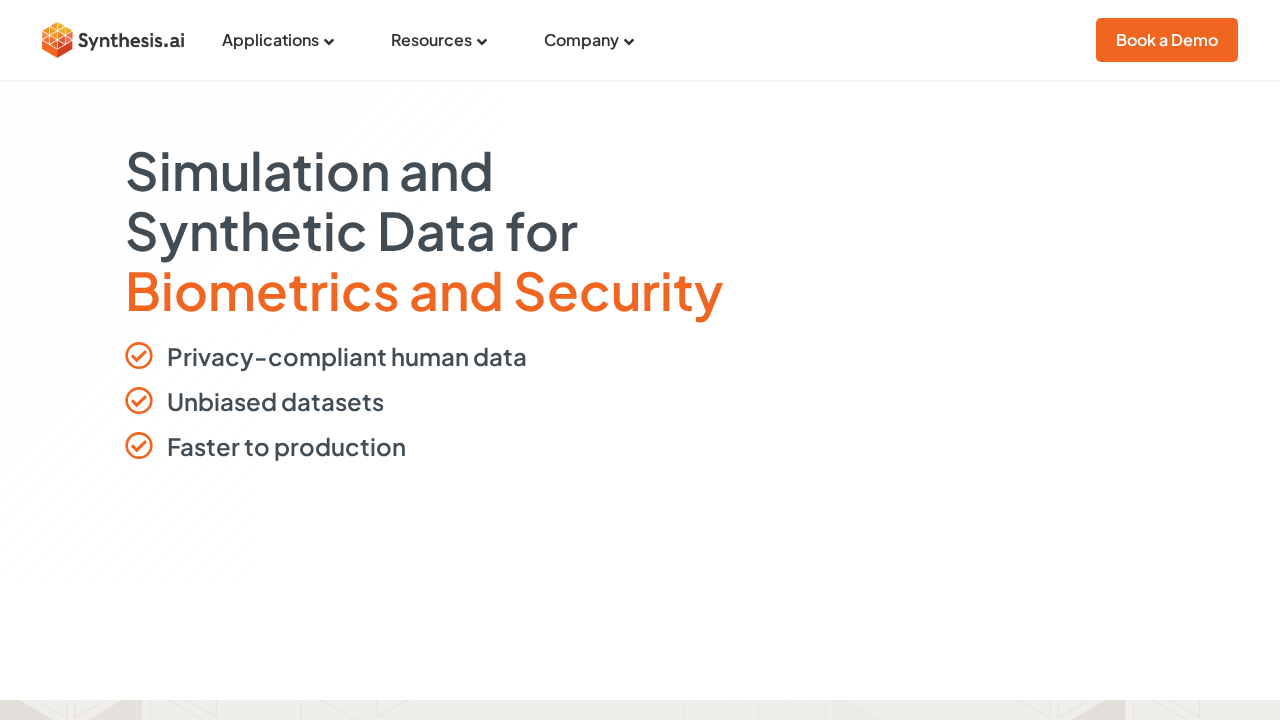The width and height of the screenshot is (1280, 720).
Task: Open the Company menu label
Action: pos(581,40)
